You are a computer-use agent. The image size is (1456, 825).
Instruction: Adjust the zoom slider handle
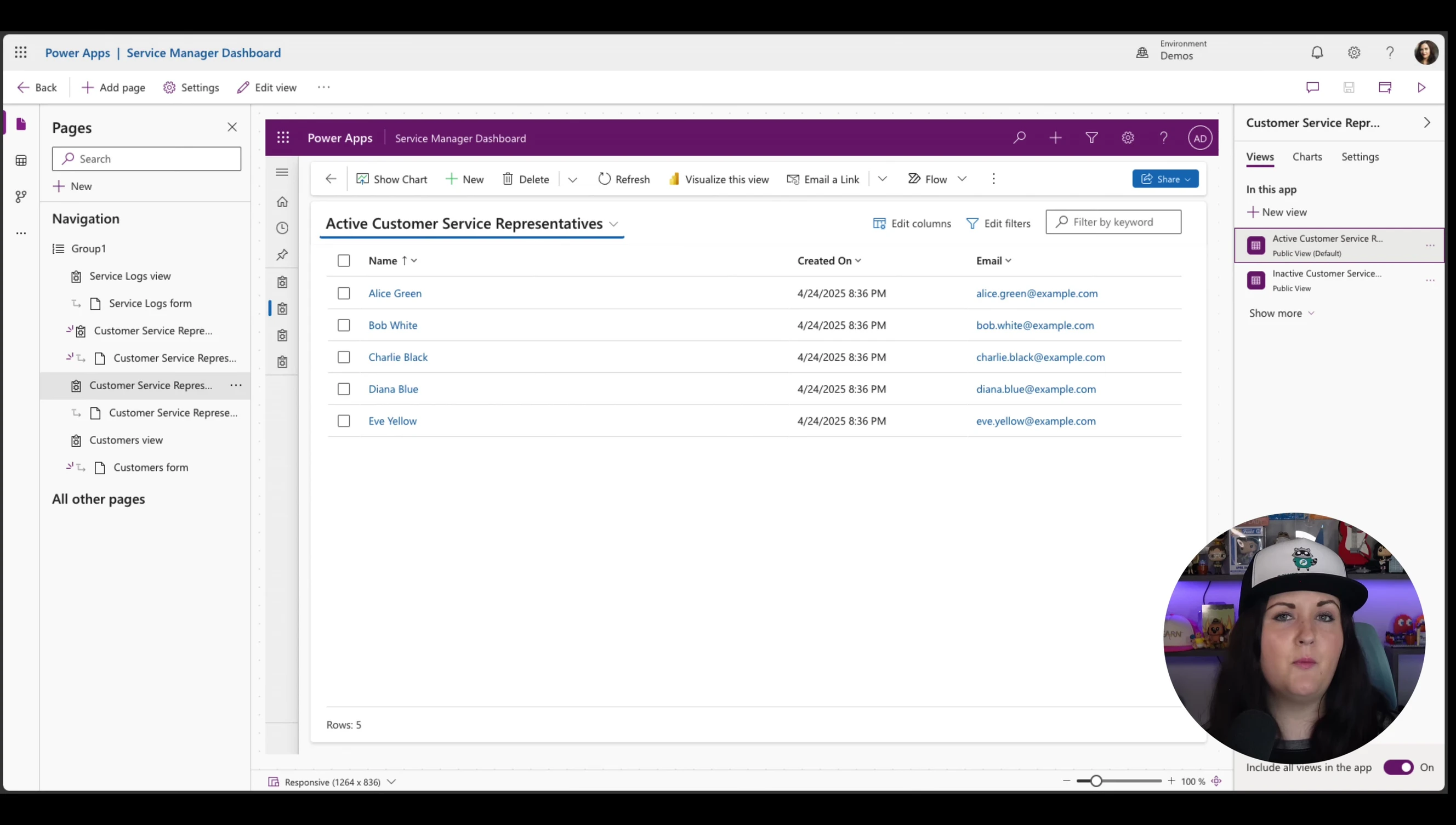(1096, 781)
